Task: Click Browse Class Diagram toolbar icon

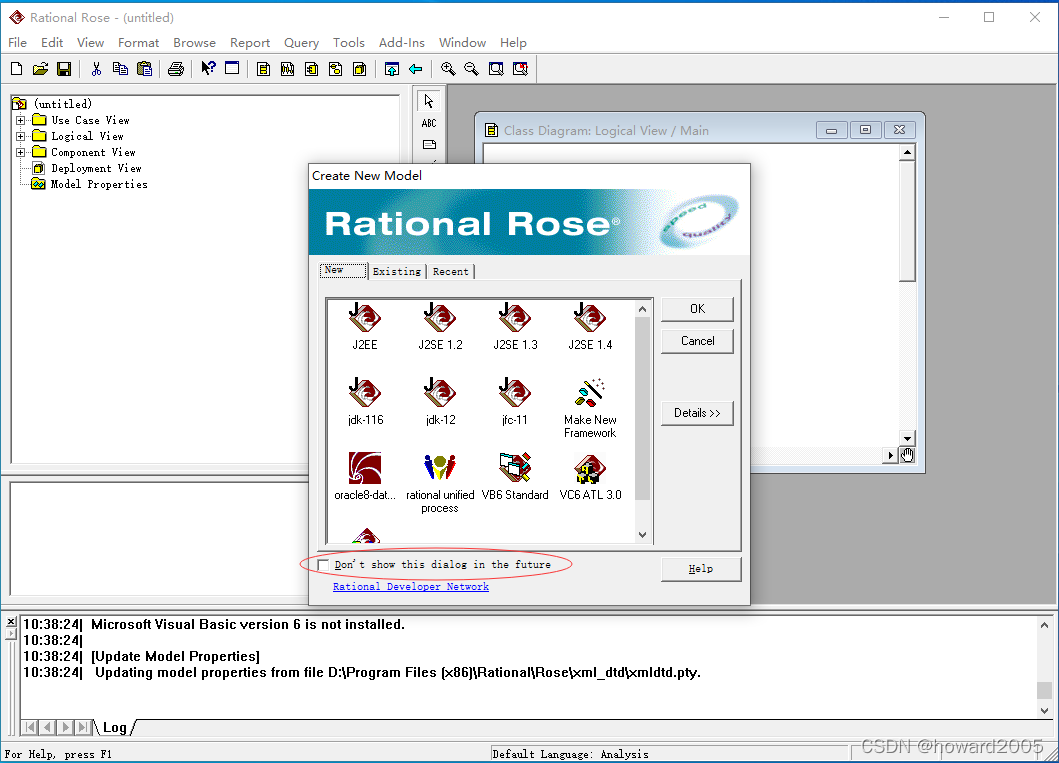Action: pos(263,68)
